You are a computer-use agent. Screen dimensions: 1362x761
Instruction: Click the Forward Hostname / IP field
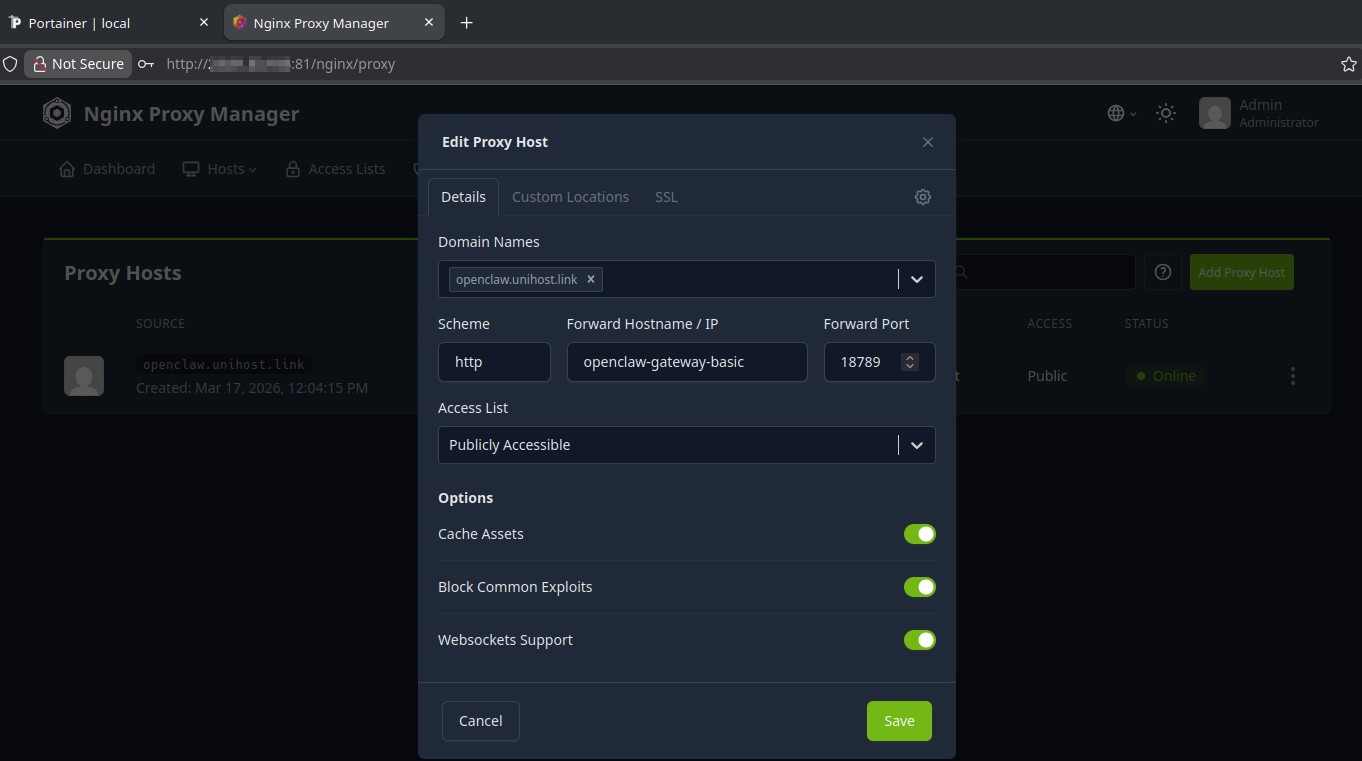point(687,362)
